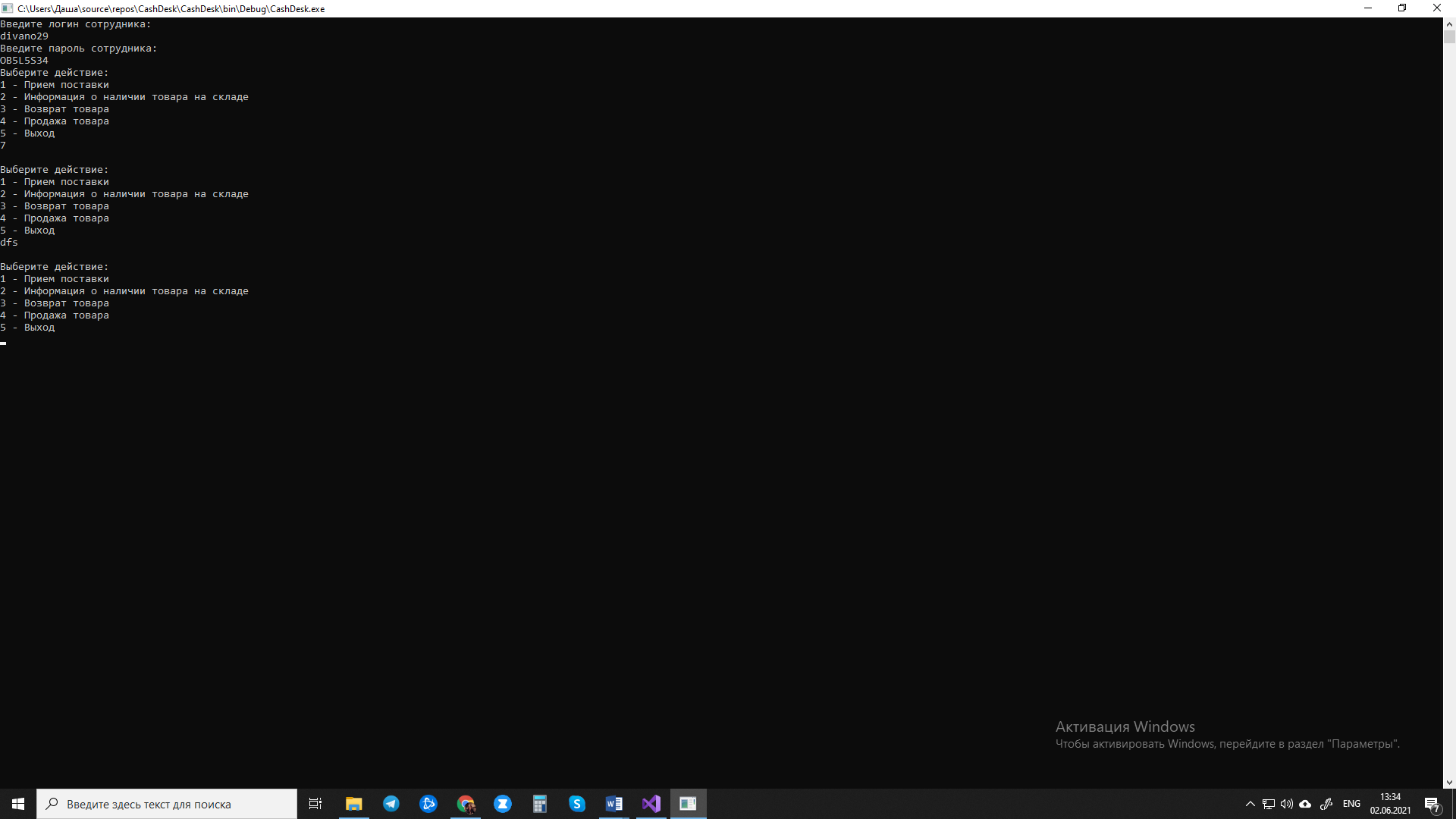Select the CashDesk console taskbar button
This screenshot has height=819, width=1456.
tap(689, 804)
